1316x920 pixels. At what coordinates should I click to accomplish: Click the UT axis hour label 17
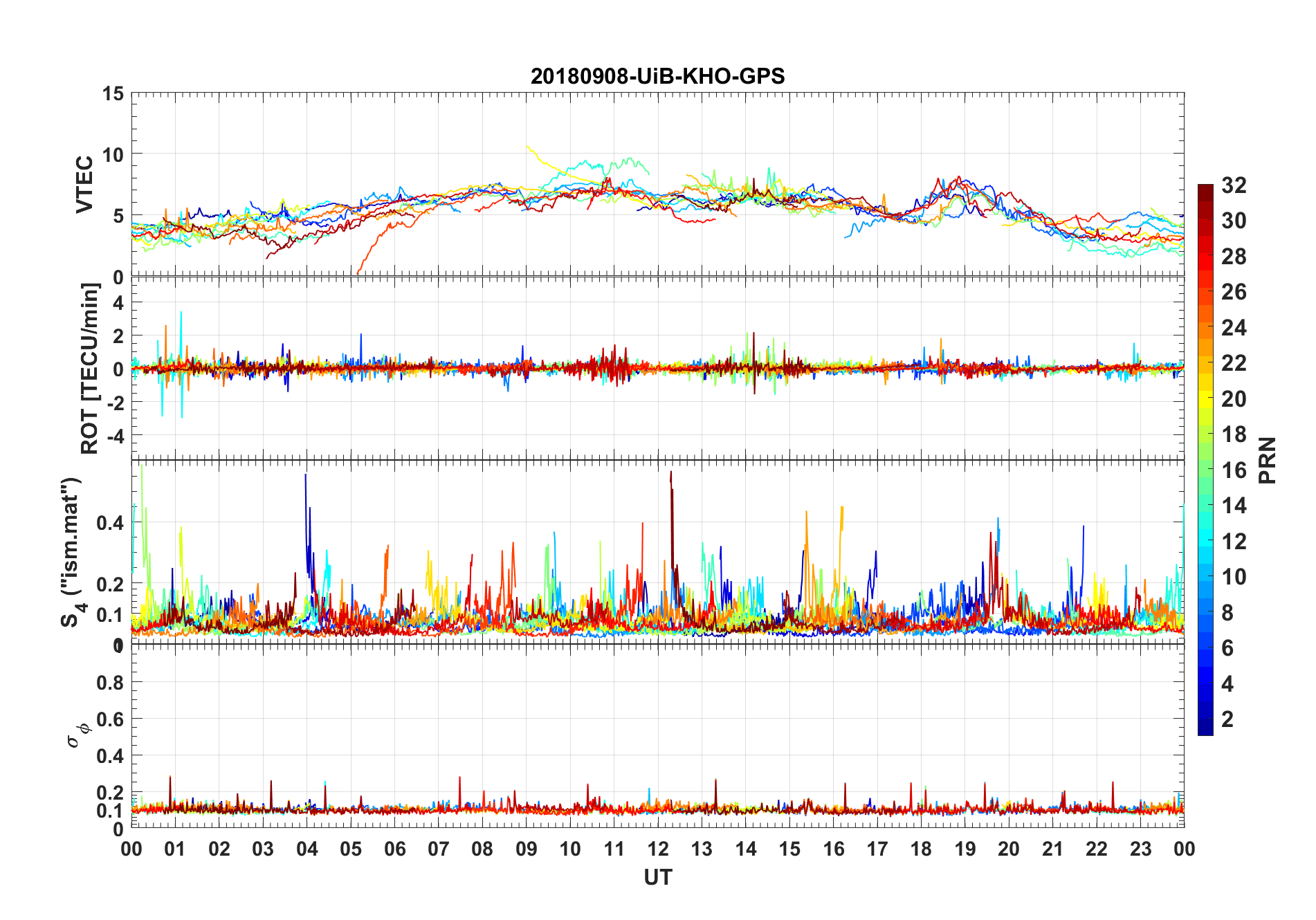coord(877,849)
